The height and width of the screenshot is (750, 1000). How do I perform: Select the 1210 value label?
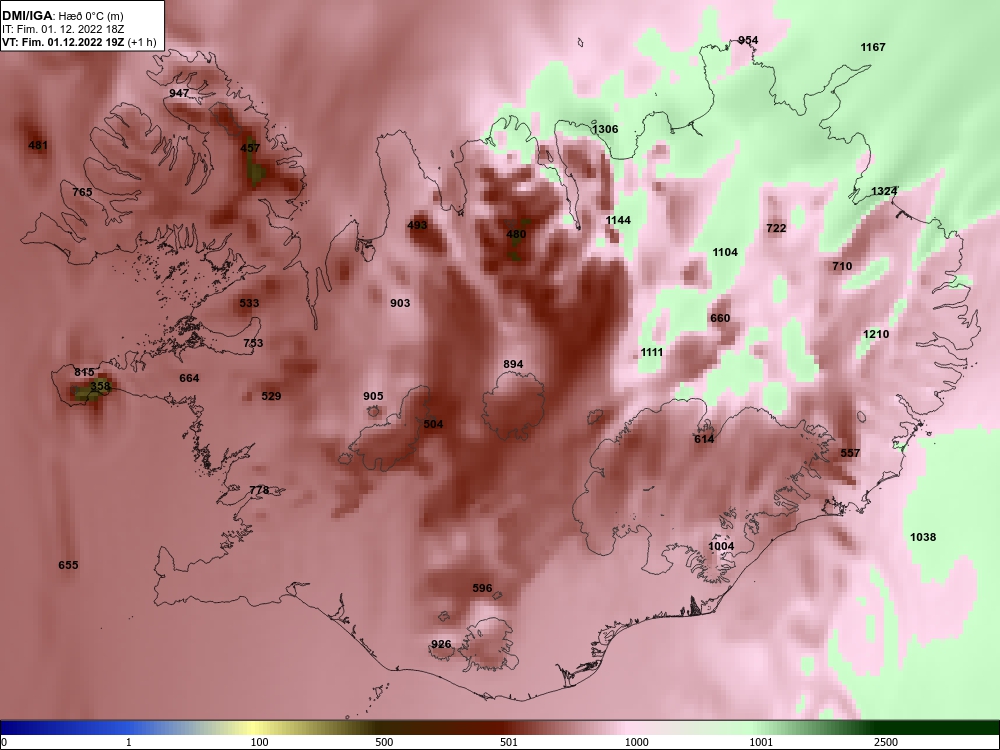[876, 334]
